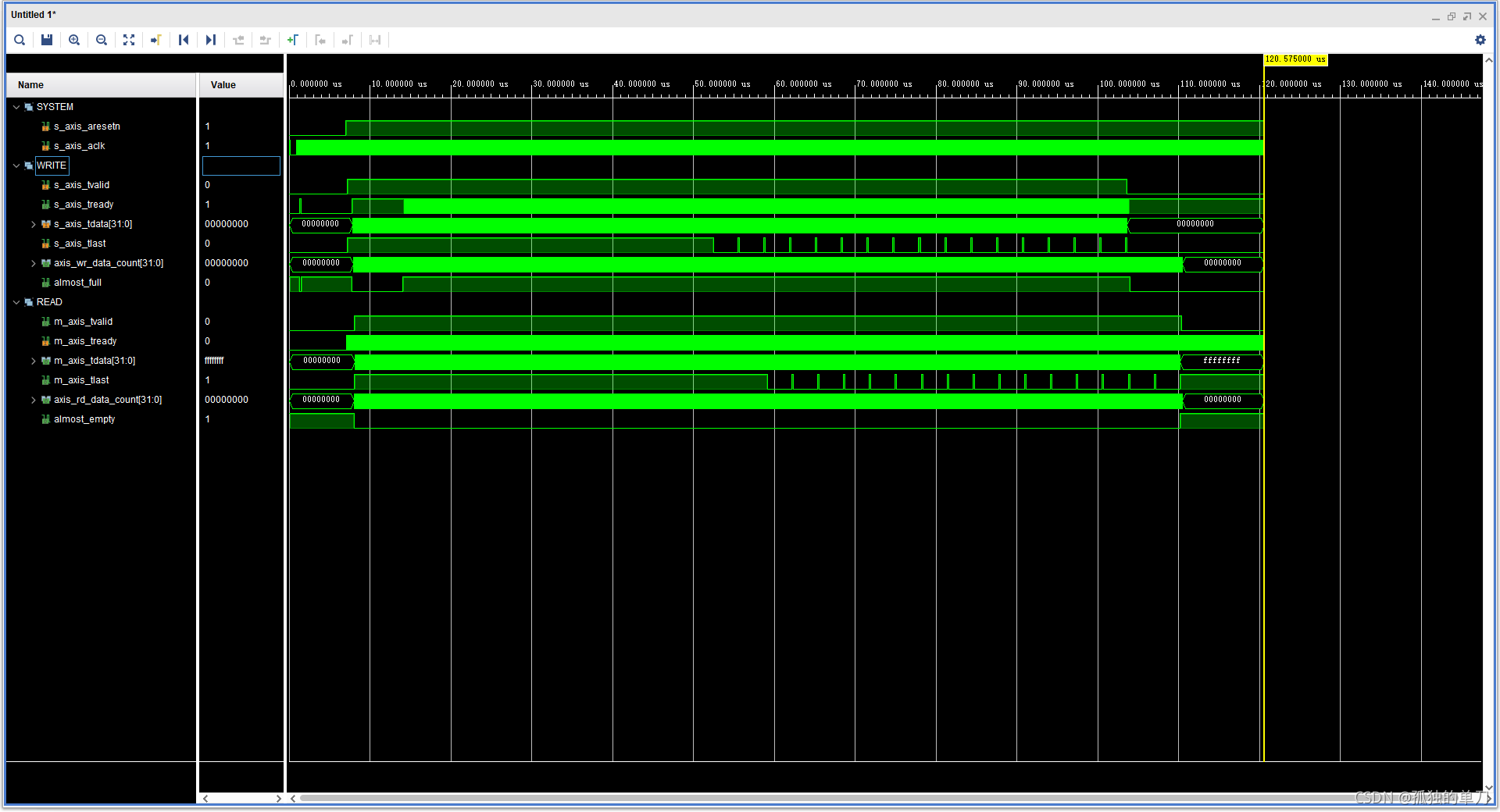The image size is (1500, 812).
Task: Zoom out of the waveform
Action: pyautogui.click(x=102, y=40)
